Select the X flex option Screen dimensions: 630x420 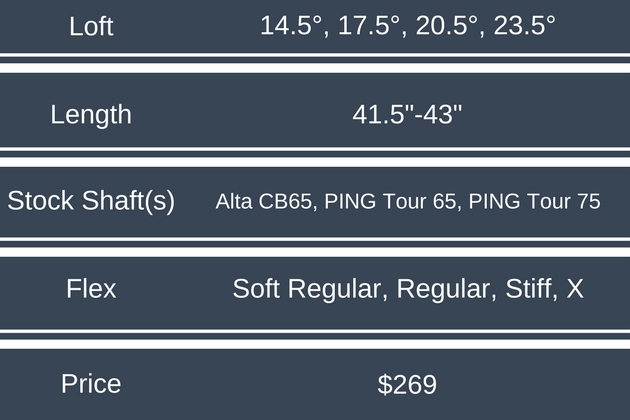click(575, 289)
